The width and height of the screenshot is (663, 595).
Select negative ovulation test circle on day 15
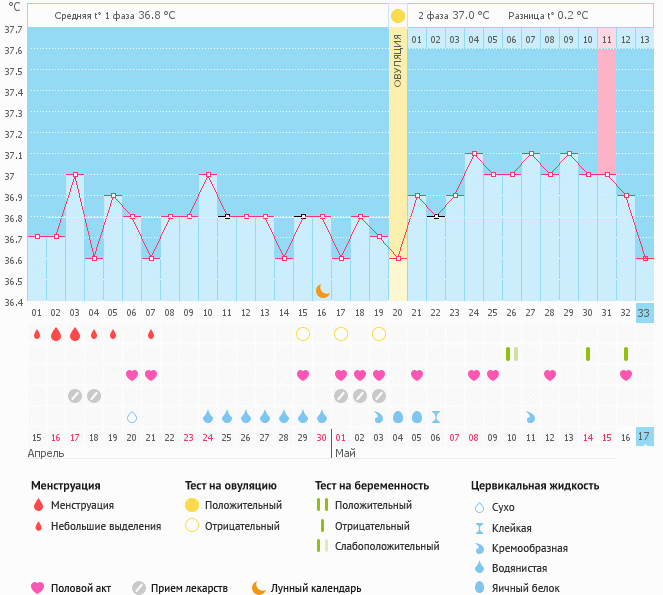click(303, 334)
